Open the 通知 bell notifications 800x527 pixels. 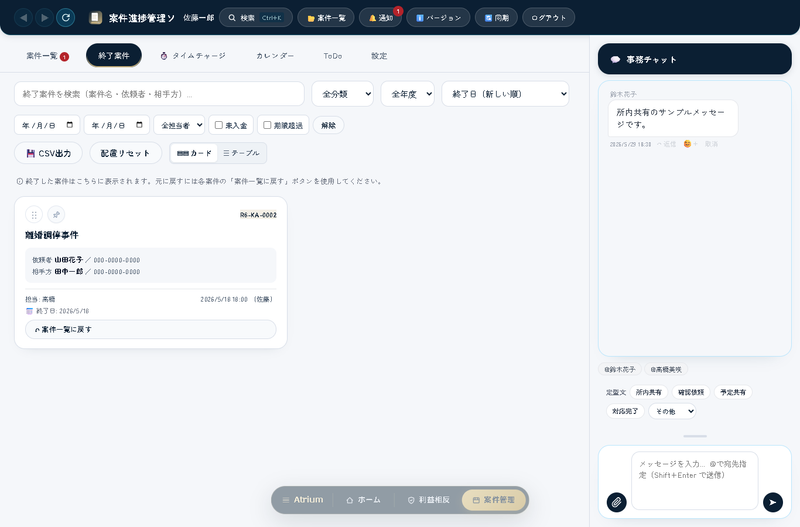coord(380,18)
